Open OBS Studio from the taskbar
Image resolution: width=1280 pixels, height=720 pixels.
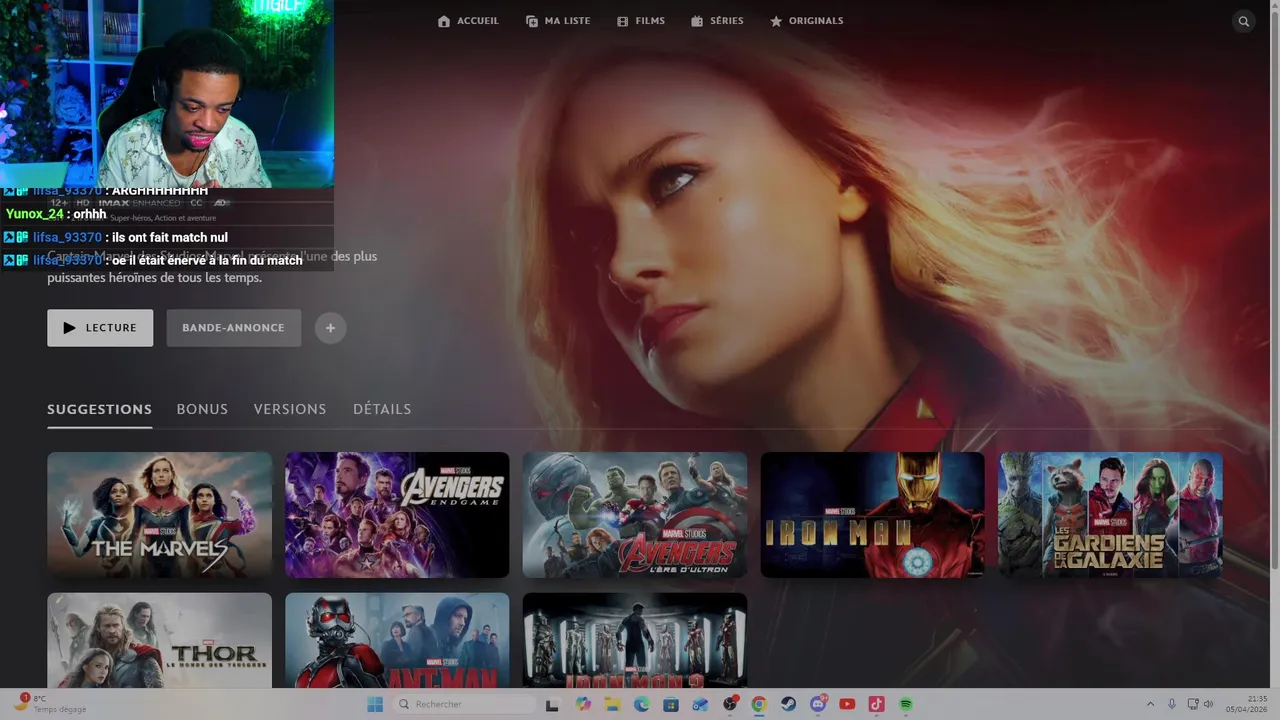(x=730, y=705)
